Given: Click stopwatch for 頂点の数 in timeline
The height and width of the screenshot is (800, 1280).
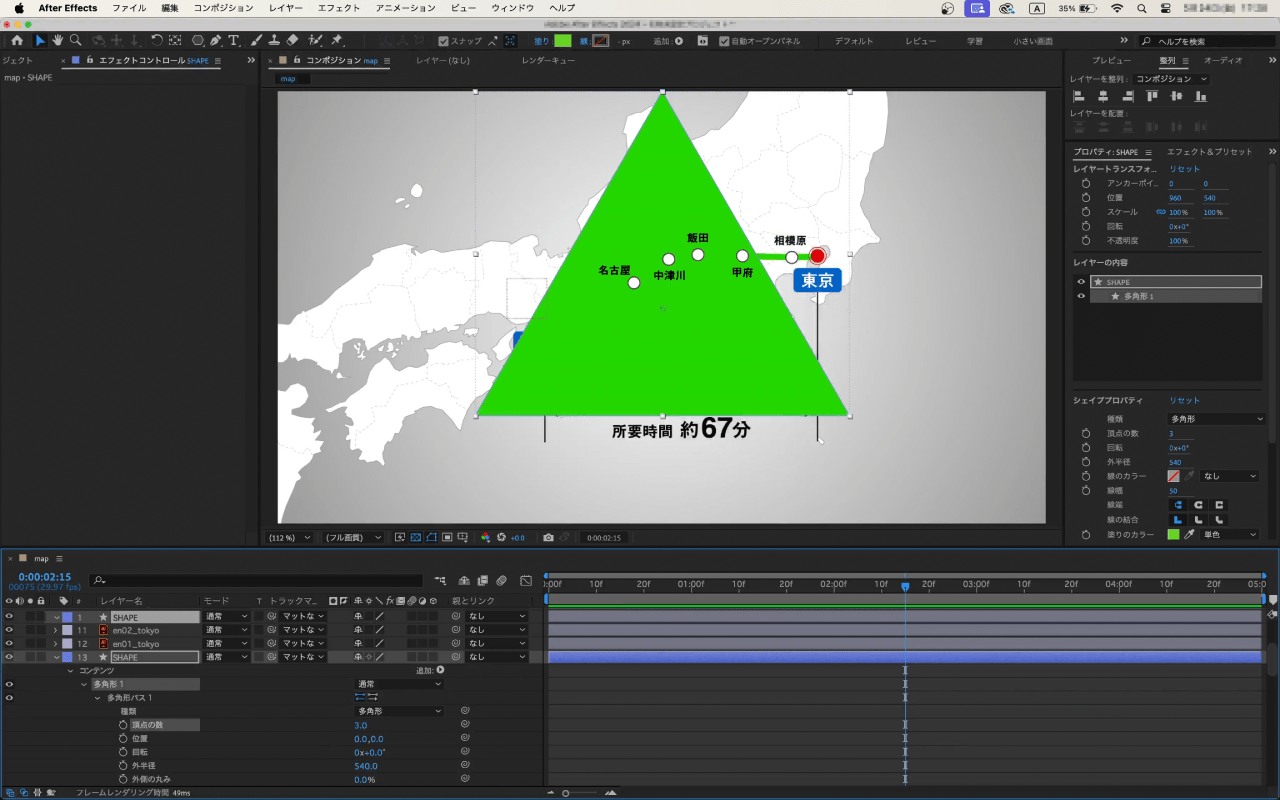Looking at the screenshot, I should click(124, 724).
